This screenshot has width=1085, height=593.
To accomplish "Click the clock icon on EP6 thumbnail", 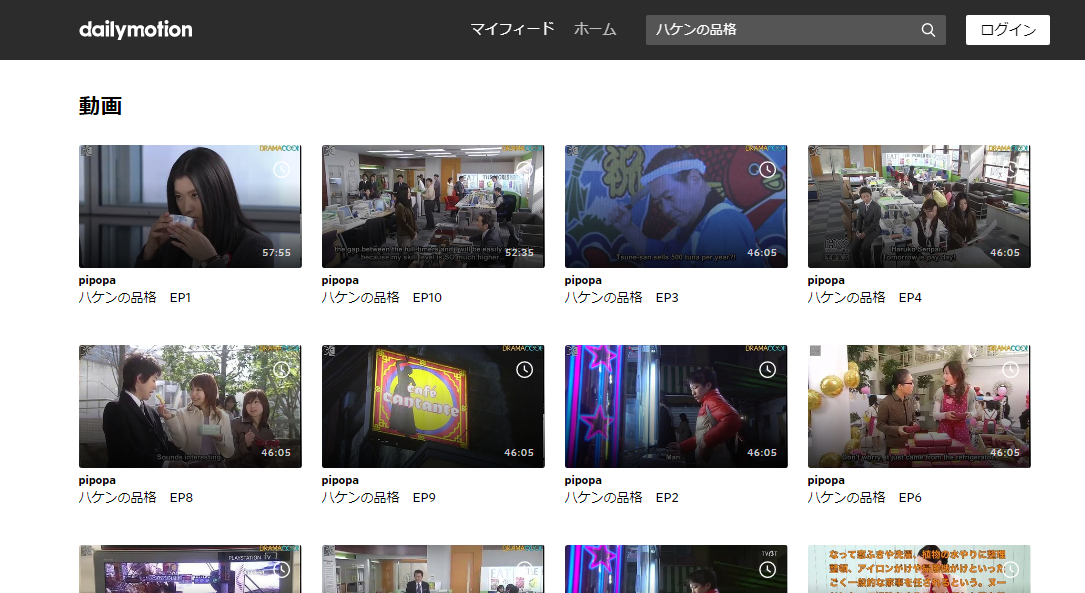I will [1010, 370].
